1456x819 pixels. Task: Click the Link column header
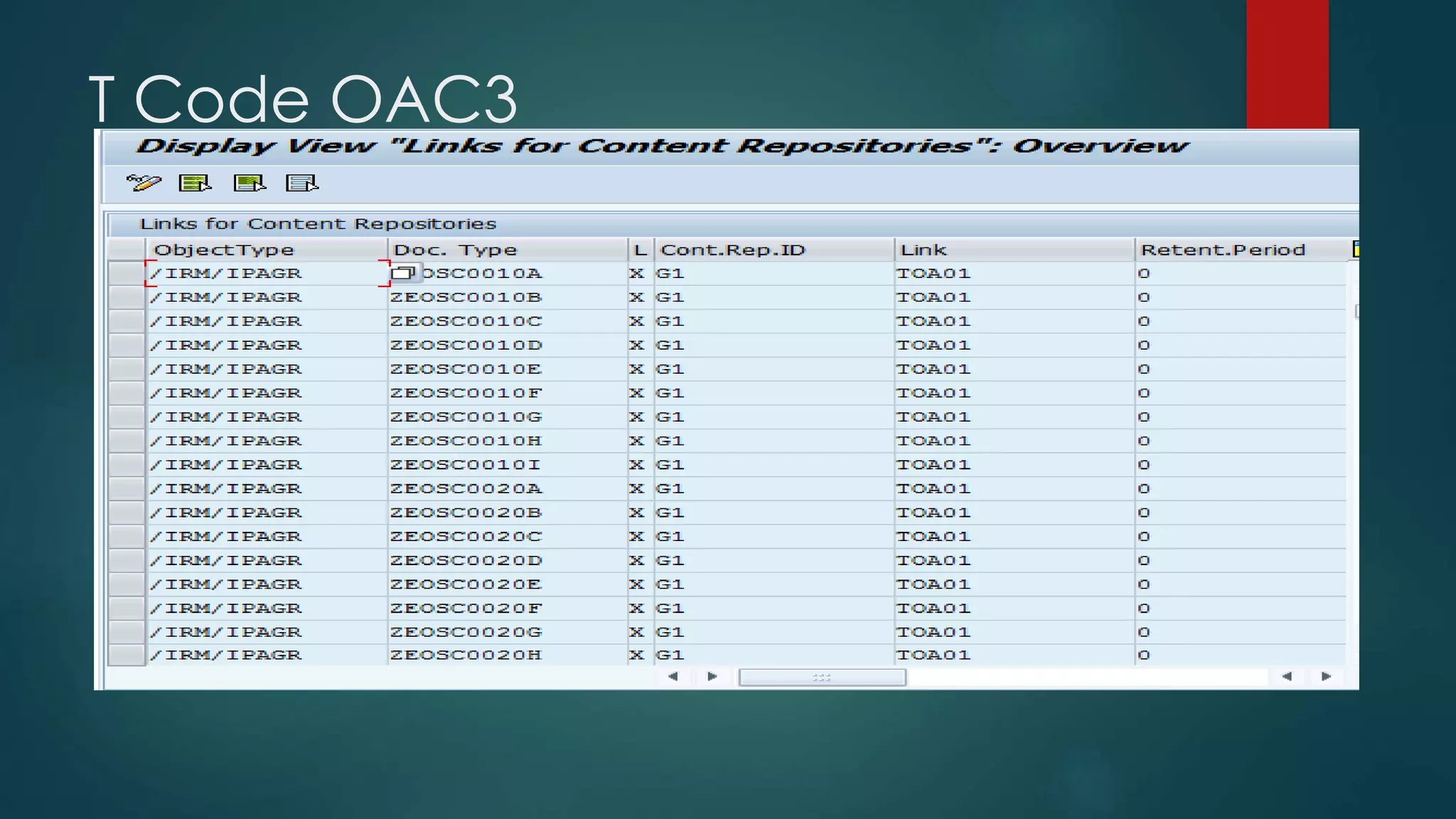[1015, 250]
